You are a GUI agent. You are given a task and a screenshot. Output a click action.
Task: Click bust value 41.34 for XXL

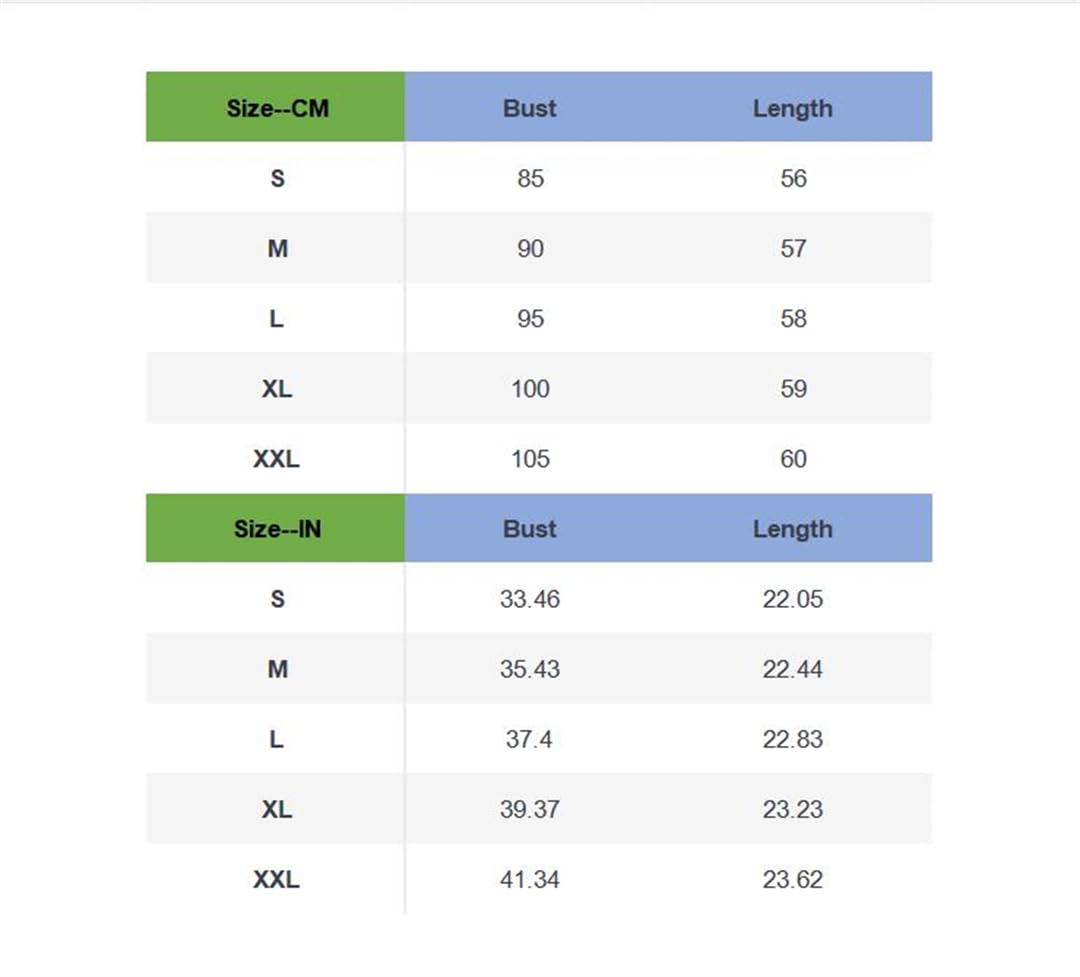(530, 880)
